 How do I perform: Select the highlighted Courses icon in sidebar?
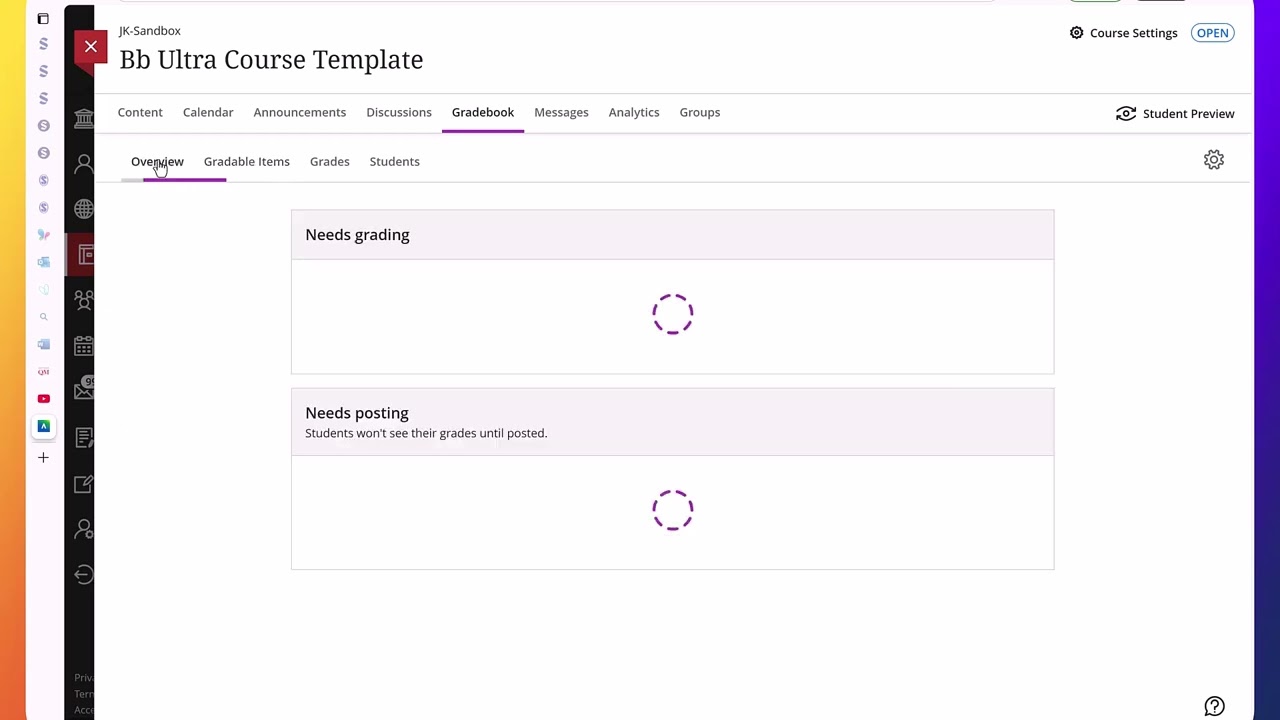tap(85, 255)
